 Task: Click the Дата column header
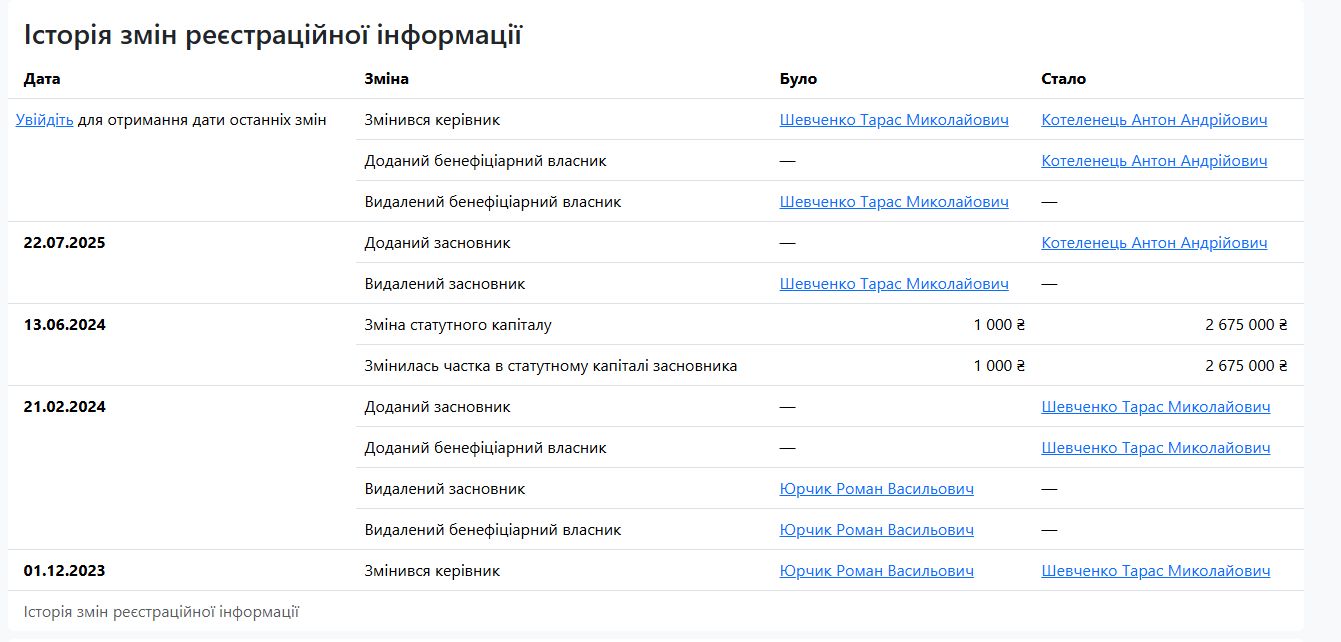coord(42,79)
